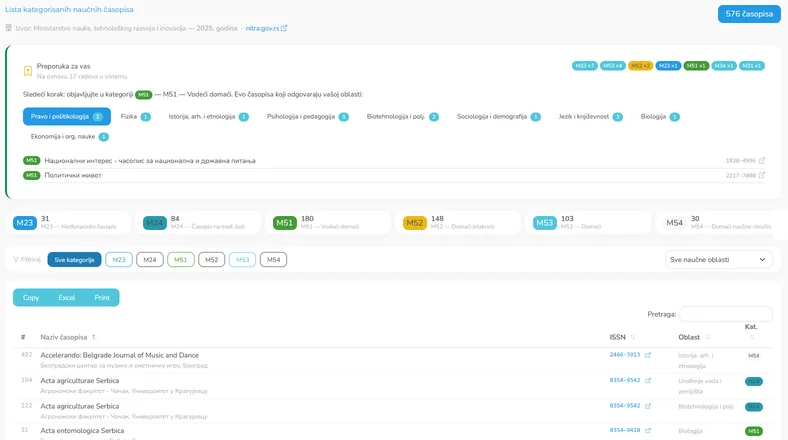Open external icon for ISSN in row 222

coord(648,406)
